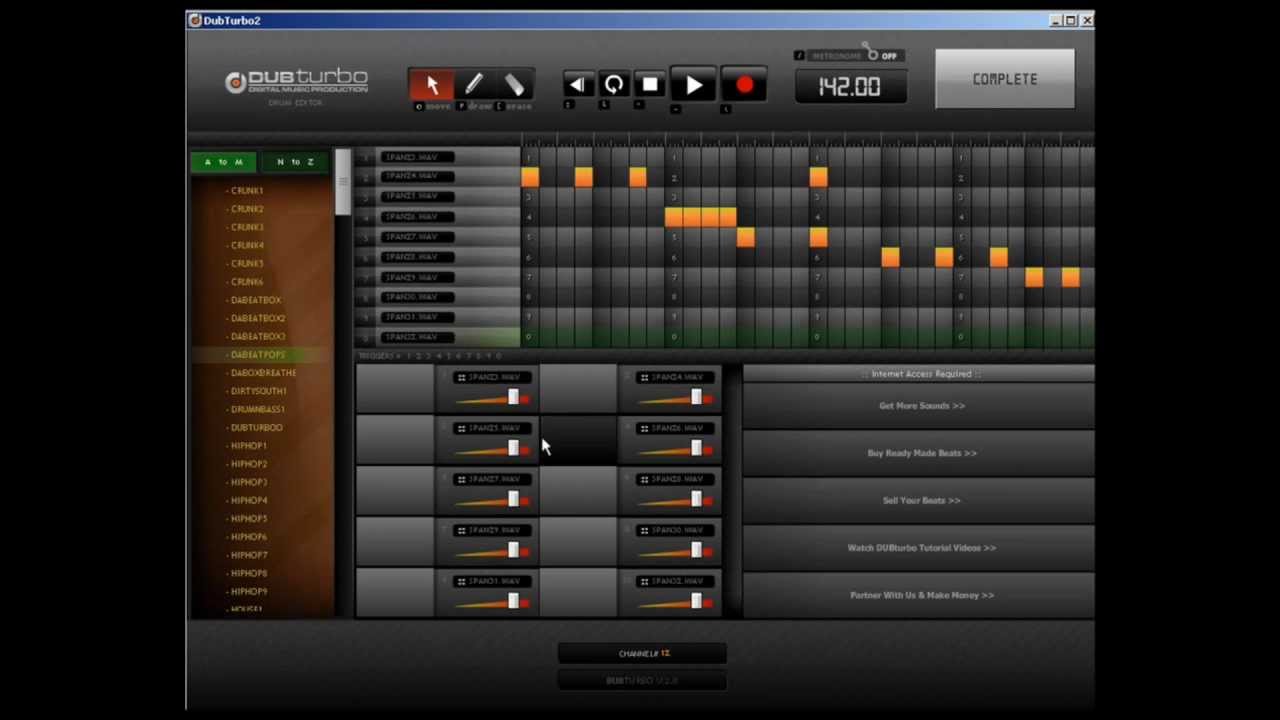Screen dimensions: 1280x720
Task: Click the DUBturbo logo
Action: point(297,82)
